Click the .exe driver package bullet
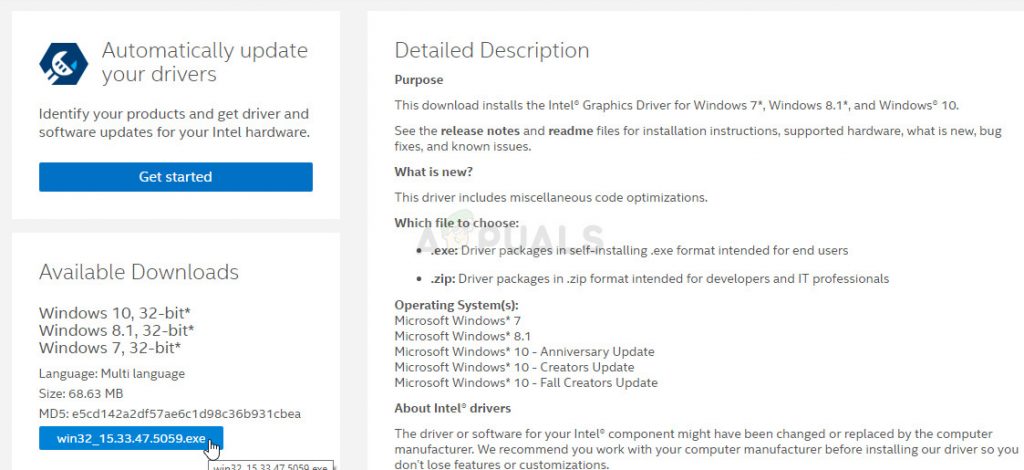This screenshot has width=1024, height=470. coord(640,250)
